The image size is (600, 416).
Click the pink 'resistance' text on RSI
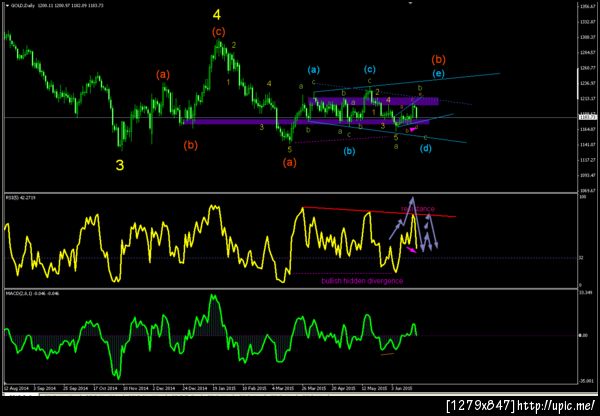(417, 209)
